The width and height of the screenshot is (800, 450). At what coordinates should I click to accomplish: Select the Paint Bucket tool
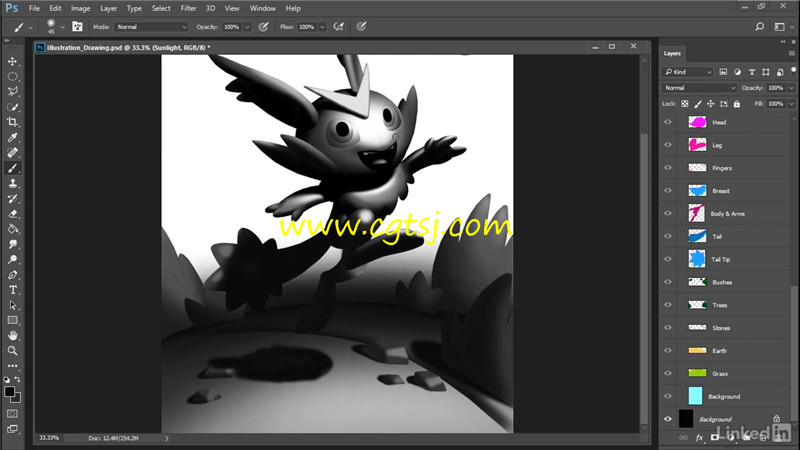[x=12, y=229]
